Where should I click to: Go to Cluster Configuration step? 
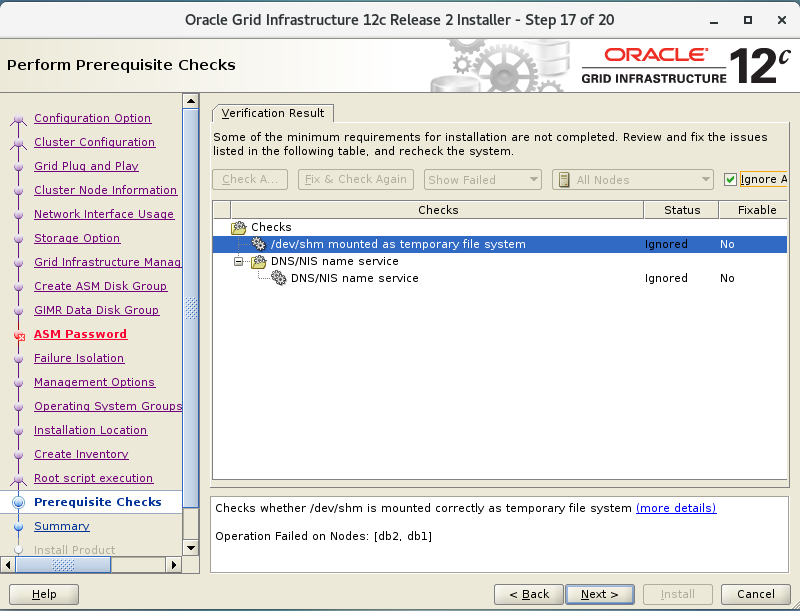pyautogui.click(x=94, y=142)
